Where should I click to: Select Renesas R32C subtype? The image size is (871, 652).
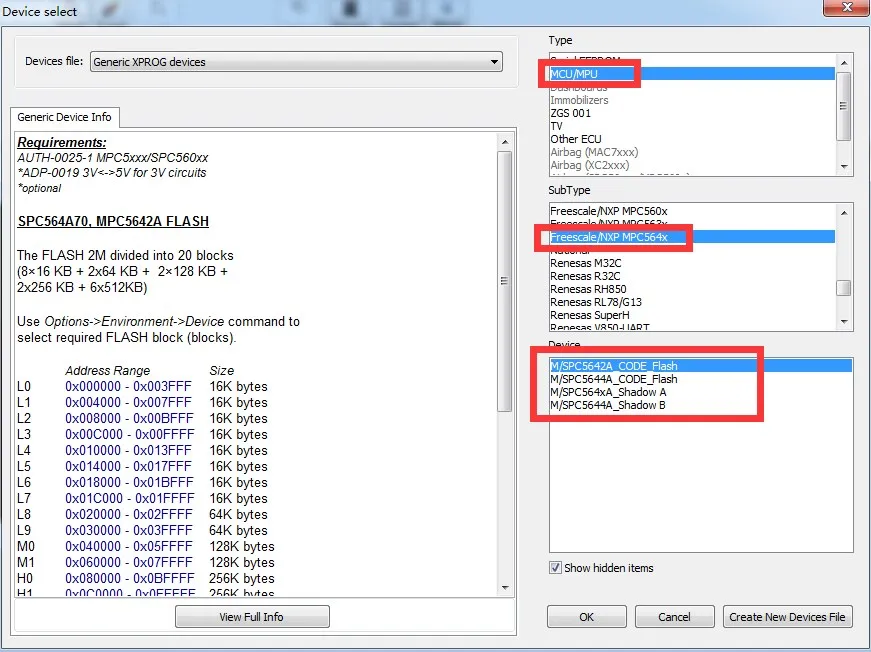692,276
